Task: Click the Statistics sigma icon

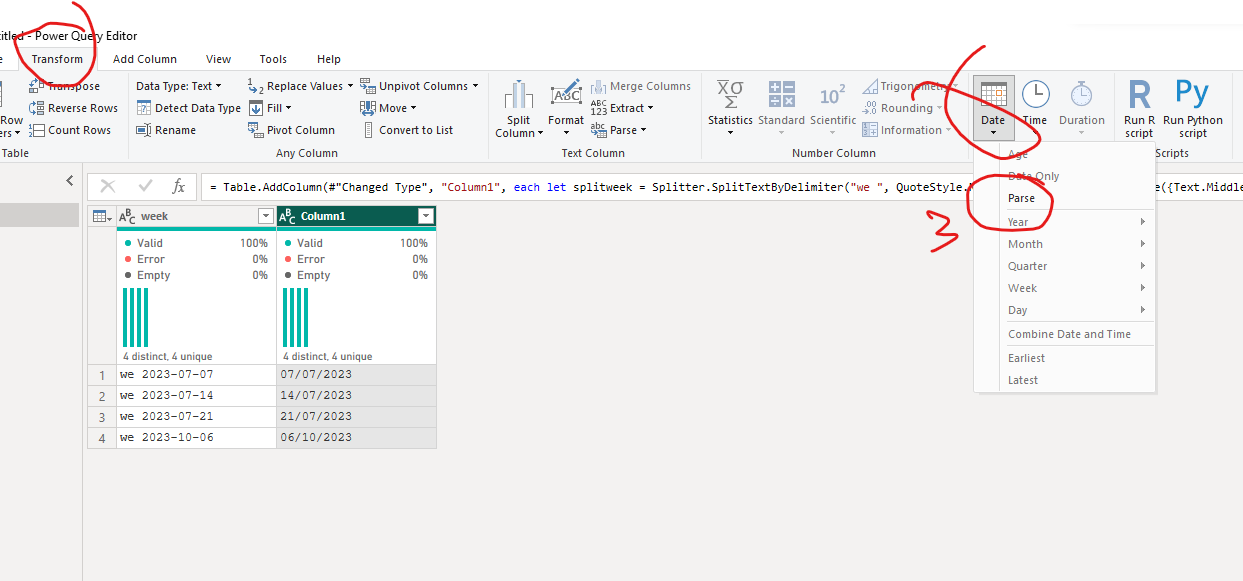Action: [x=730, y=94]
